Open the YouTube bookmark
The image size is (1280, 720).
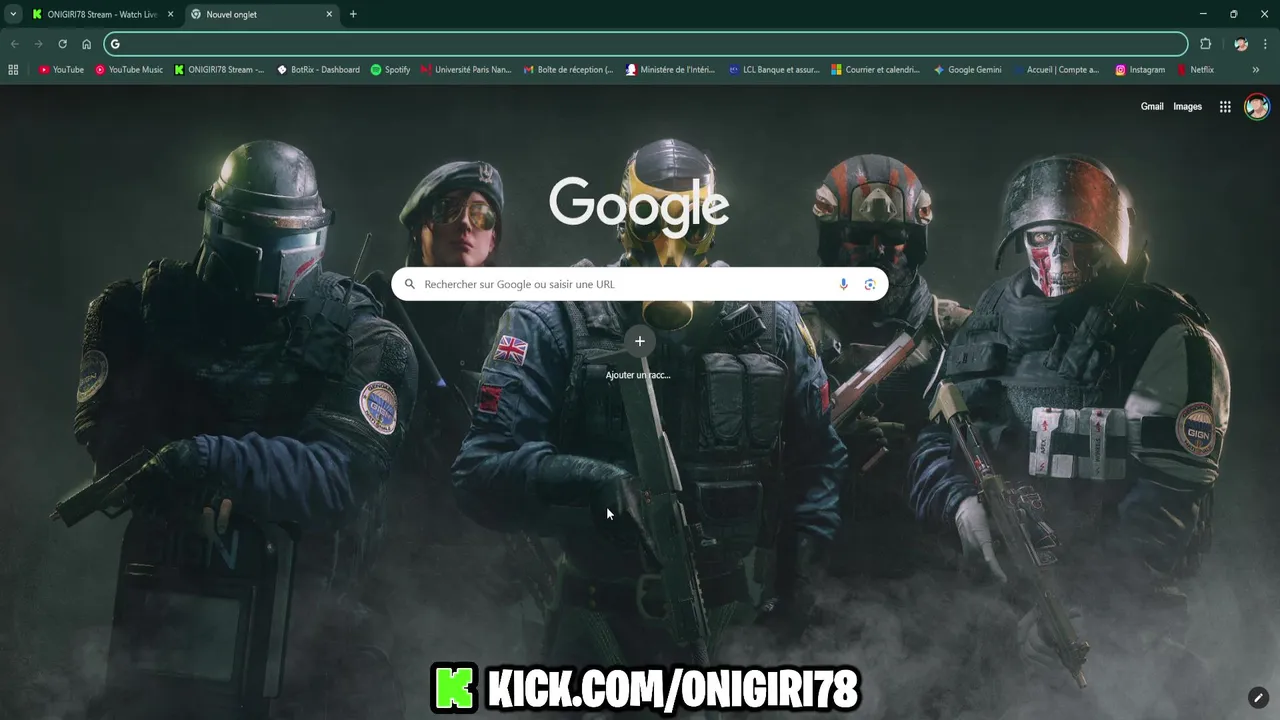pos(61,70)
